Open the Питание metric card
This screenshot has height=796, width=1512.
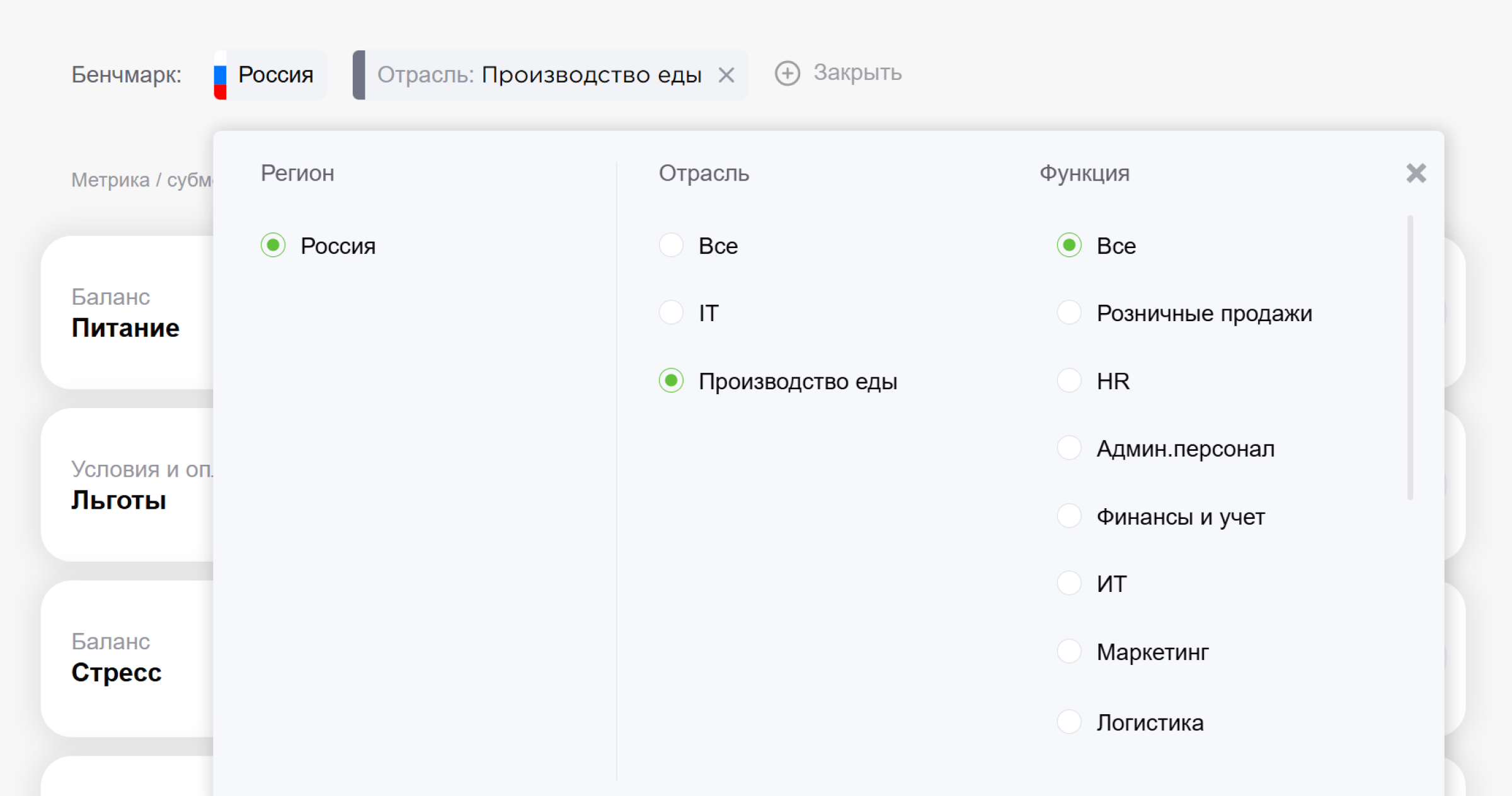127,312
